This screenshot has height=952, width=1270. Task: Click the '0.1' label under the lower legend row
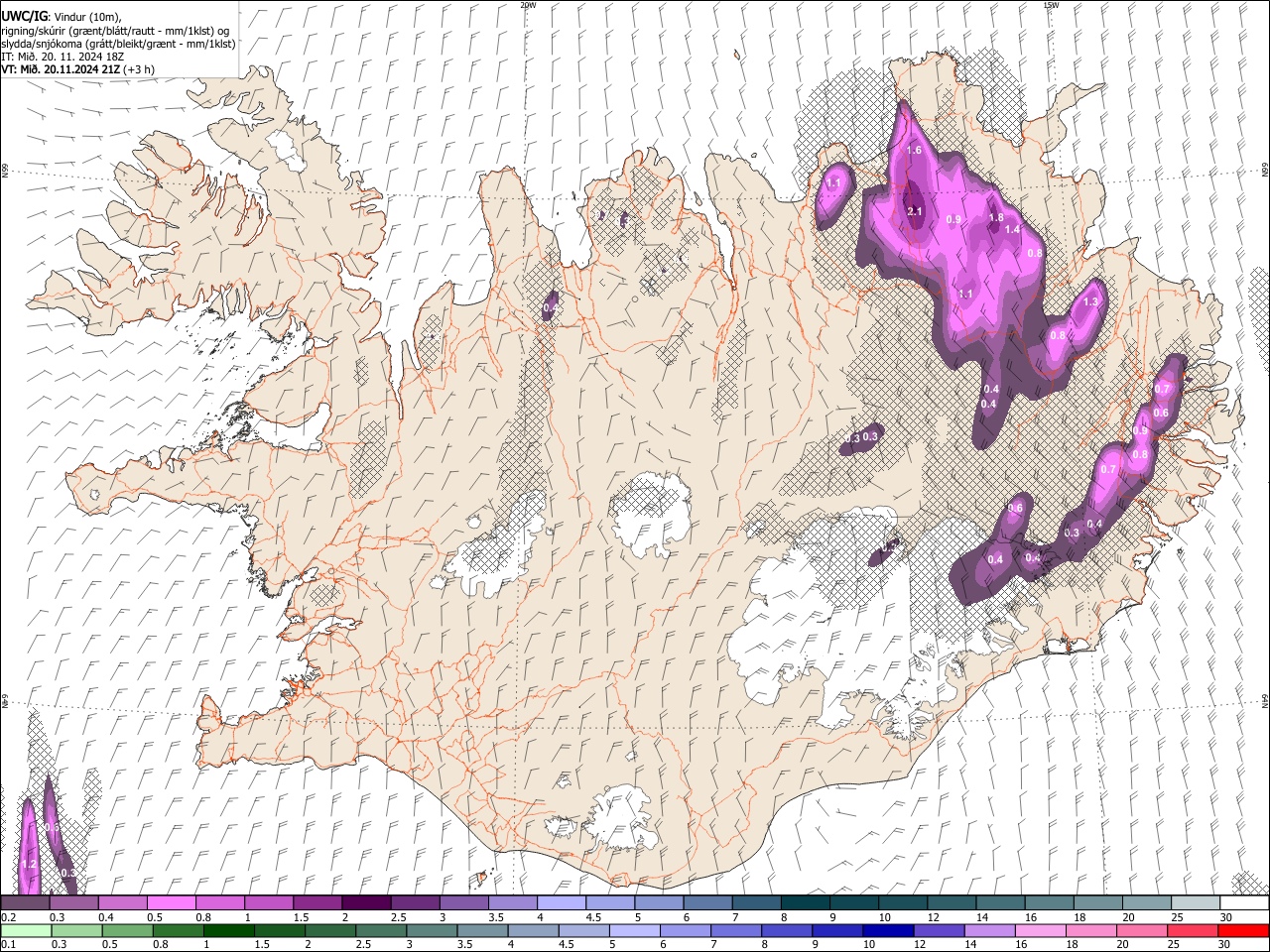click(8, 944)
